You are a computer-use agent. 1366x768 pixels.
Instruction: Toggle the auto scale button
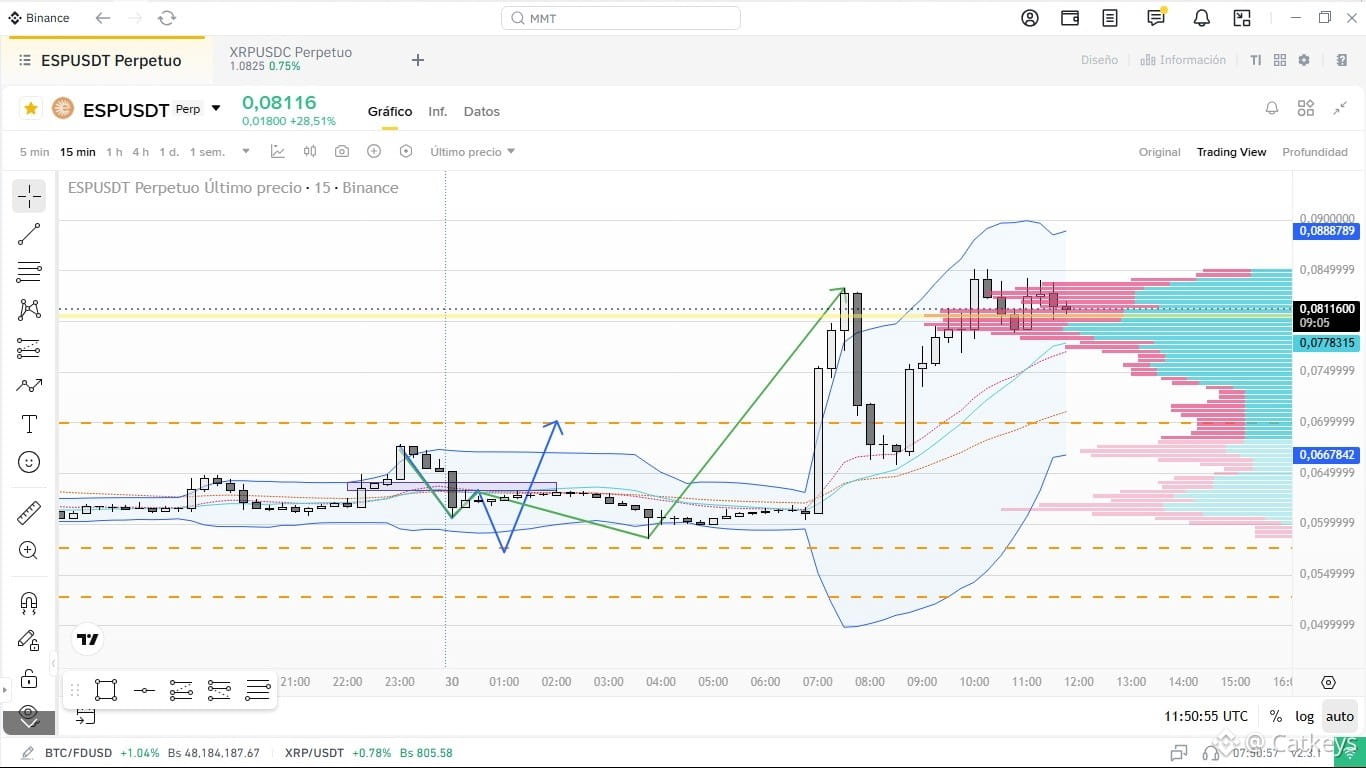[1340, 716]
